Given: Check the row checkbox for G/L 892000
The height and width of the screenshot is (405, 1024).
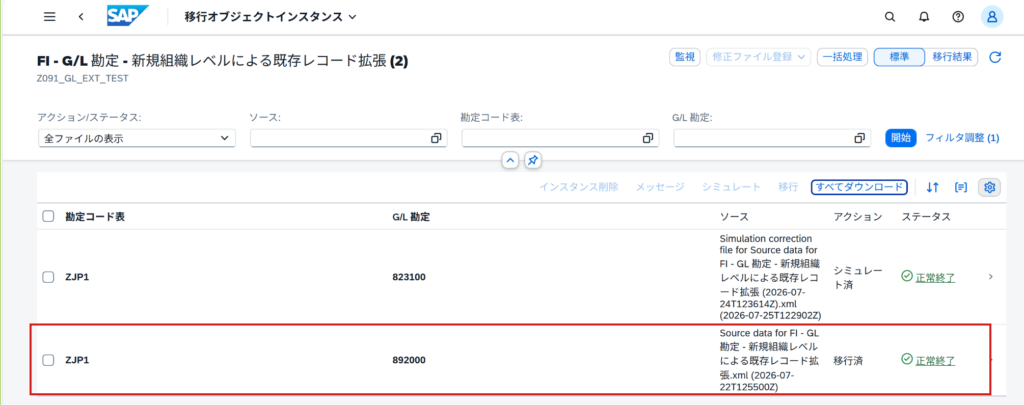Looking at the screenshot, I should (48, 360).
